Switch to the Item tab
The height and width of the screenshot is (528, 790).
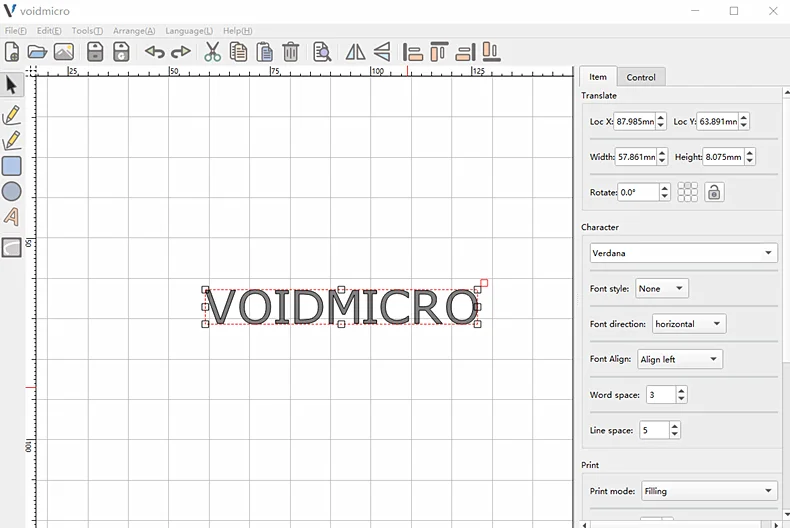pyautogui.click(x=598, y=77)
